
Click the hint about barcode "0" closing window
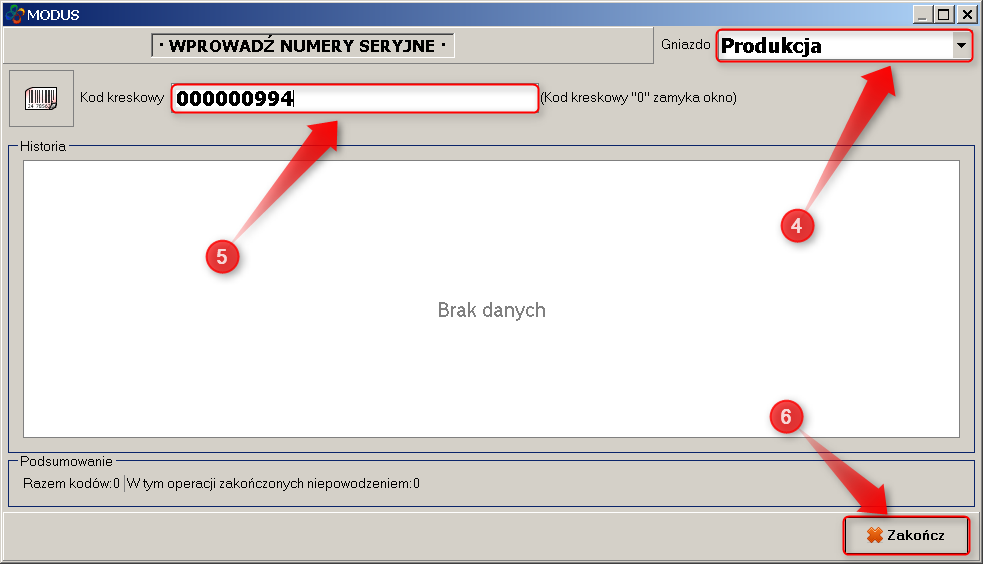point(638,98)
